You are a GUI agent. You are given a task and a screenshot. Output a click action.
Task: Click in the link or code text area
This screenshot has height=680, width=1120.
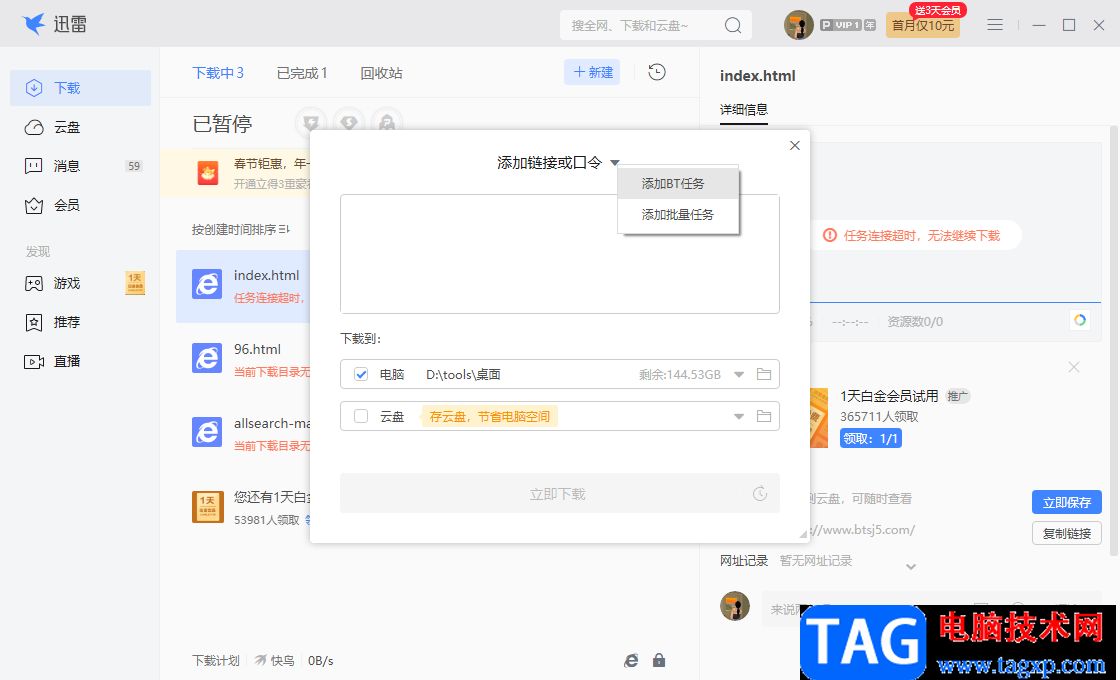(559, 254)
